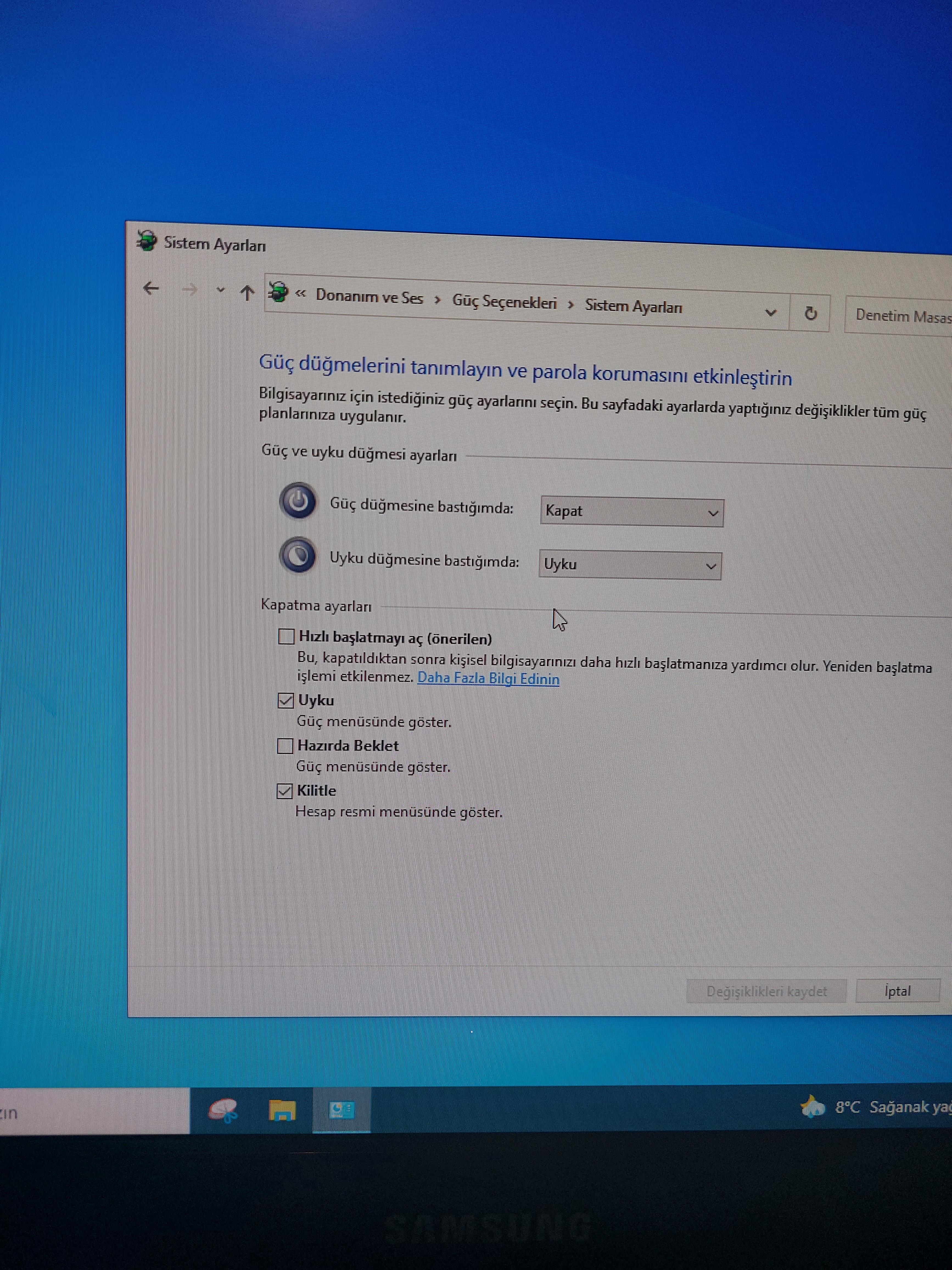Enable the Hızlı başlatmayı aç checkbox
The image size is (952, 1270).
tap(286, 636)
